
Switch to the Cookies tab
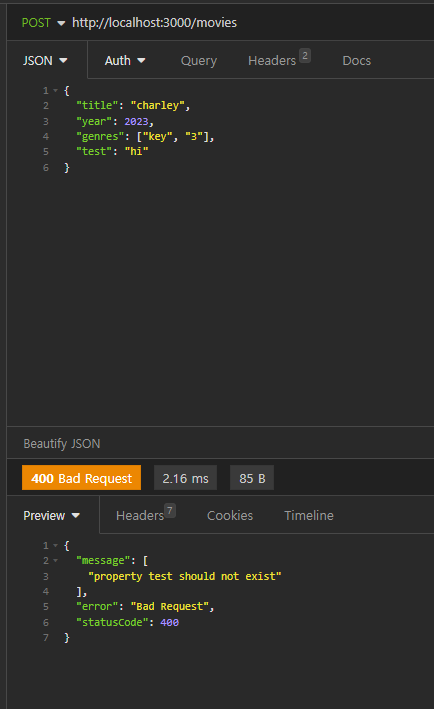tap(230, 515)
